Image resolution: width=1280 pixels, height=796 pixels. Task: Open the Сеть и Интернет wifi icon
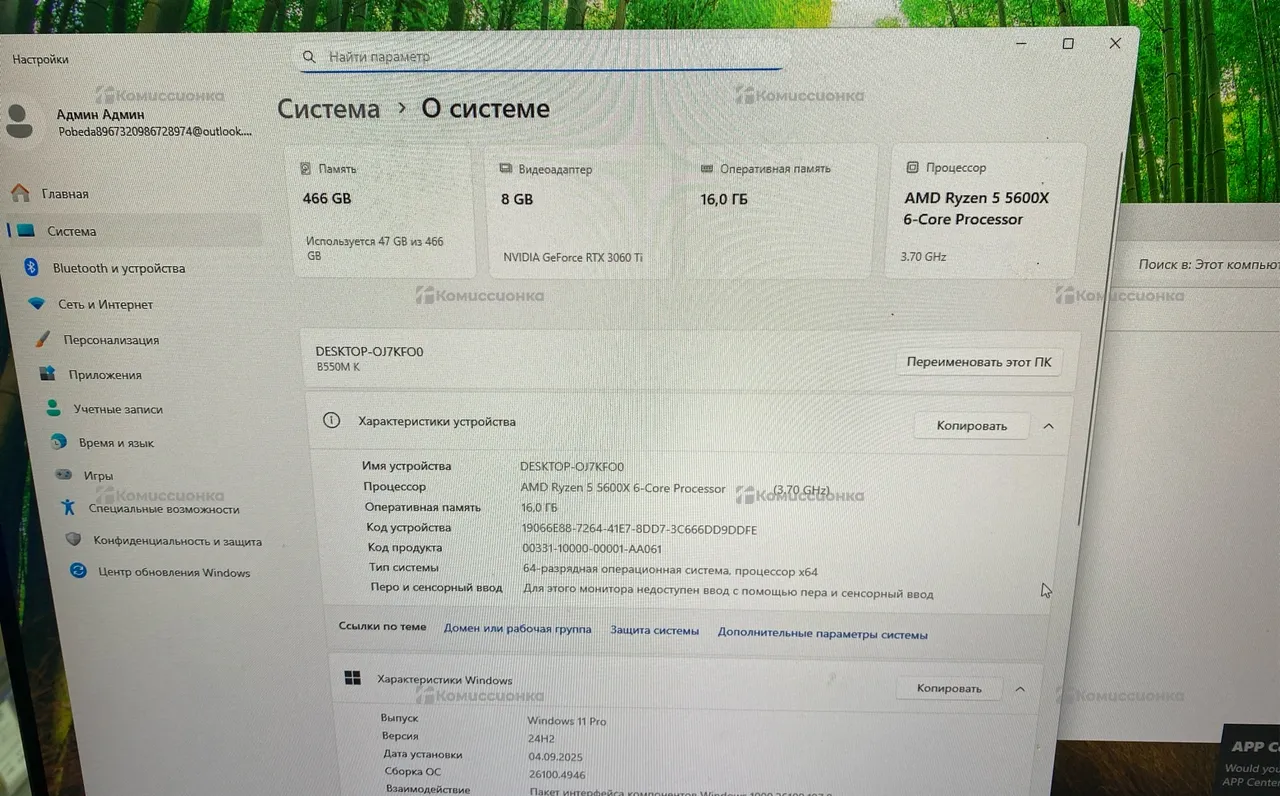(37, 303)
